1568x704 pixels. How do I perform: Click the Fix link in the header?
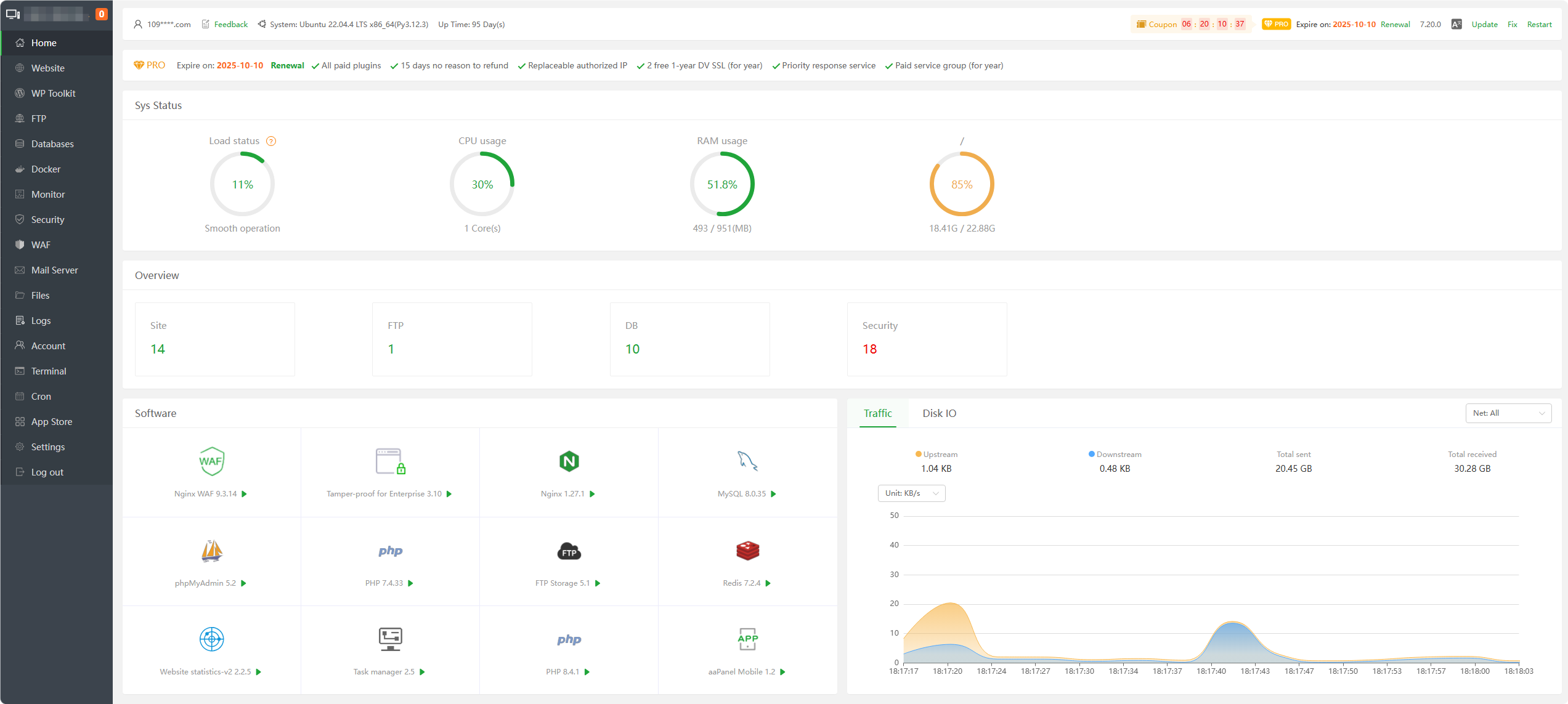click(1512, 25)
